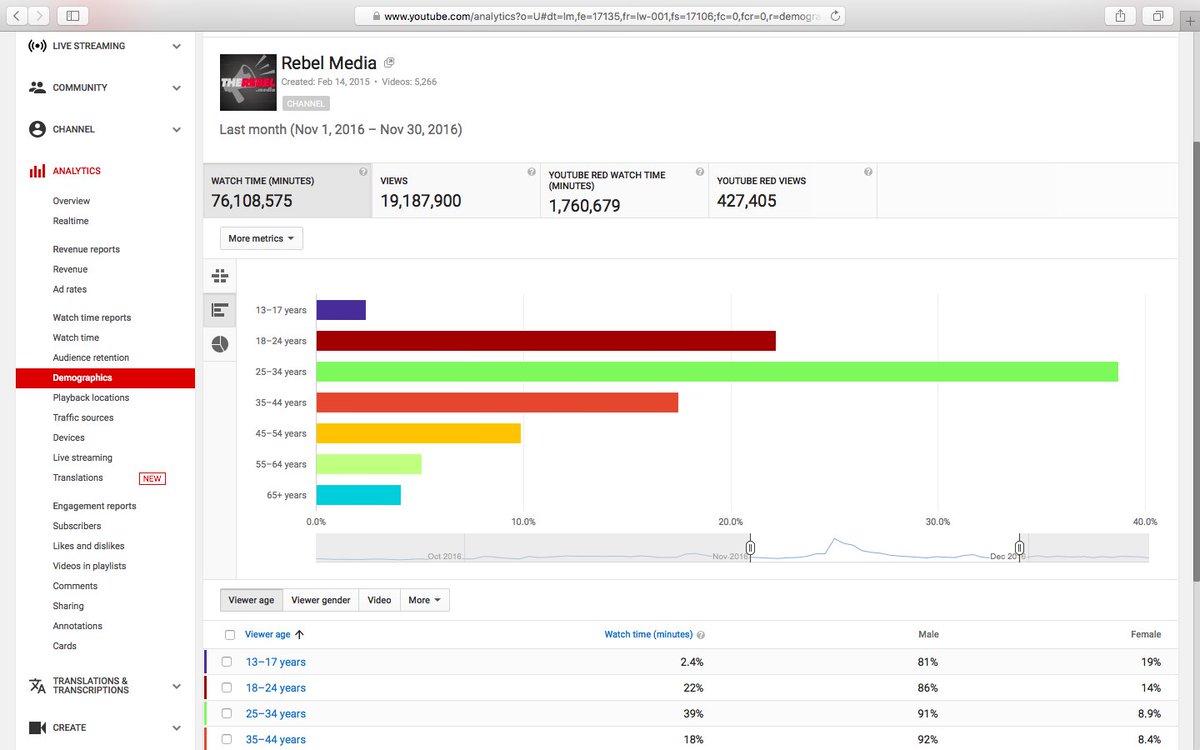Expand Translations & Transcriptions chevron
The image size is (1200, 750).
point(176,686)
